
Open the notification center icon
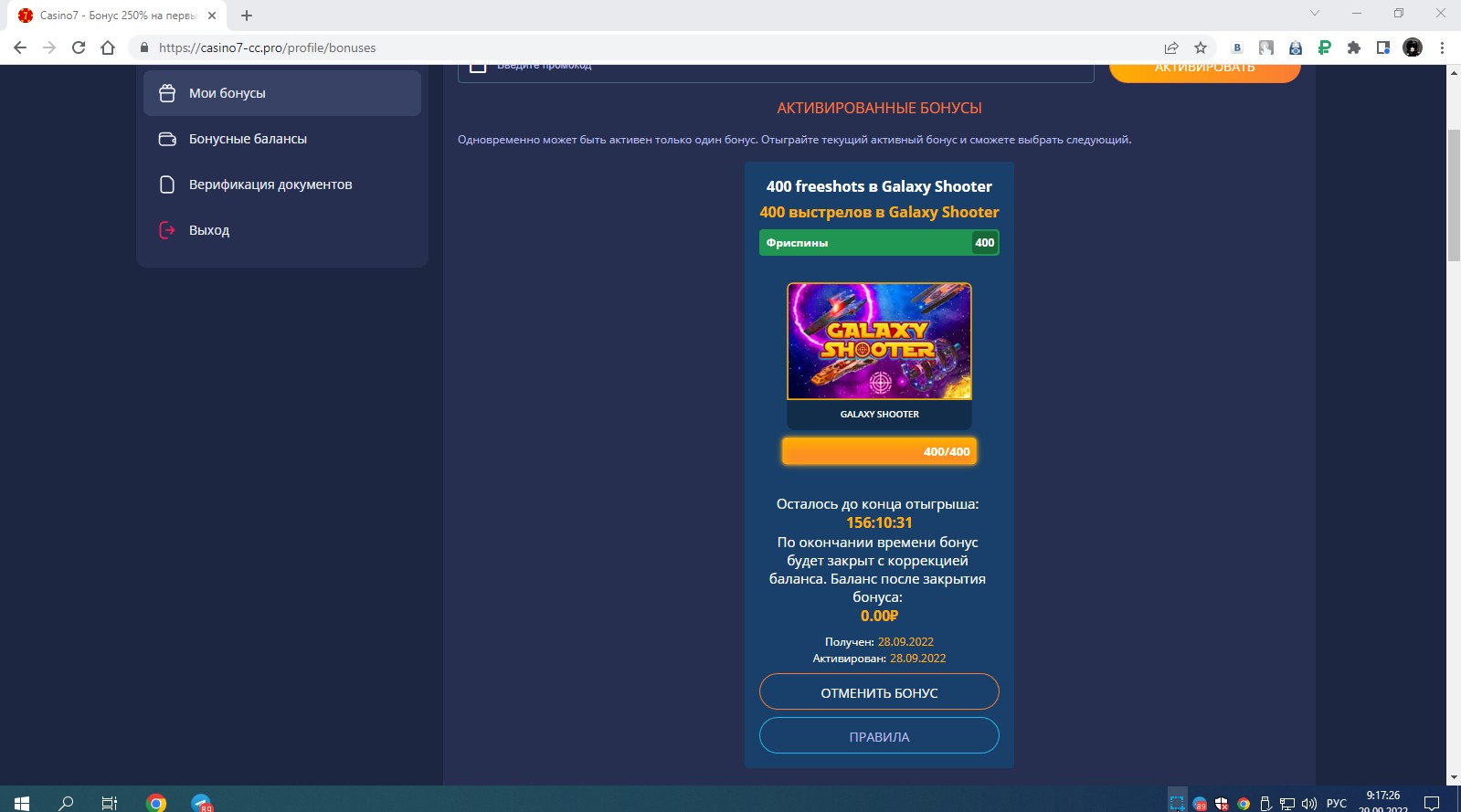[1432, 804]
